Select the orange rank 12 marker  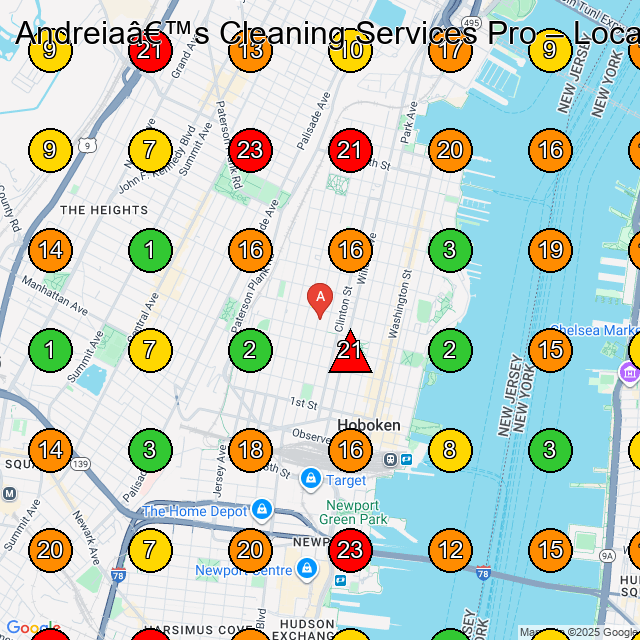point(450,550)
